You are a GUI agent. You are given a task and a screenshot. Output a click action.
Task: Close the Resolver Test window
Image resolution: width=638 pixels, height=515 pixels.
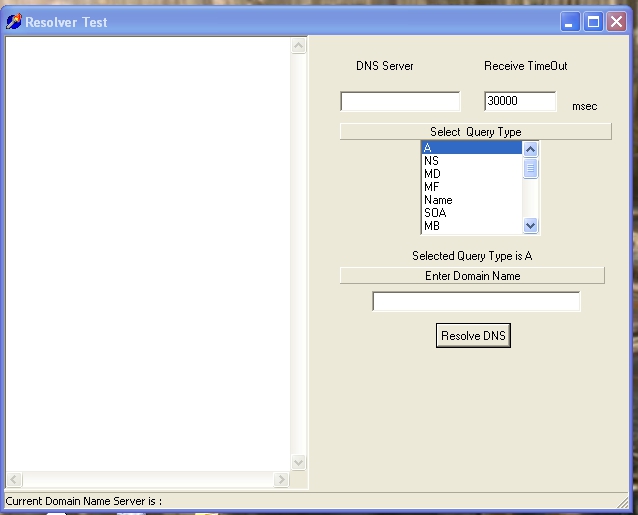pos(616,21)
